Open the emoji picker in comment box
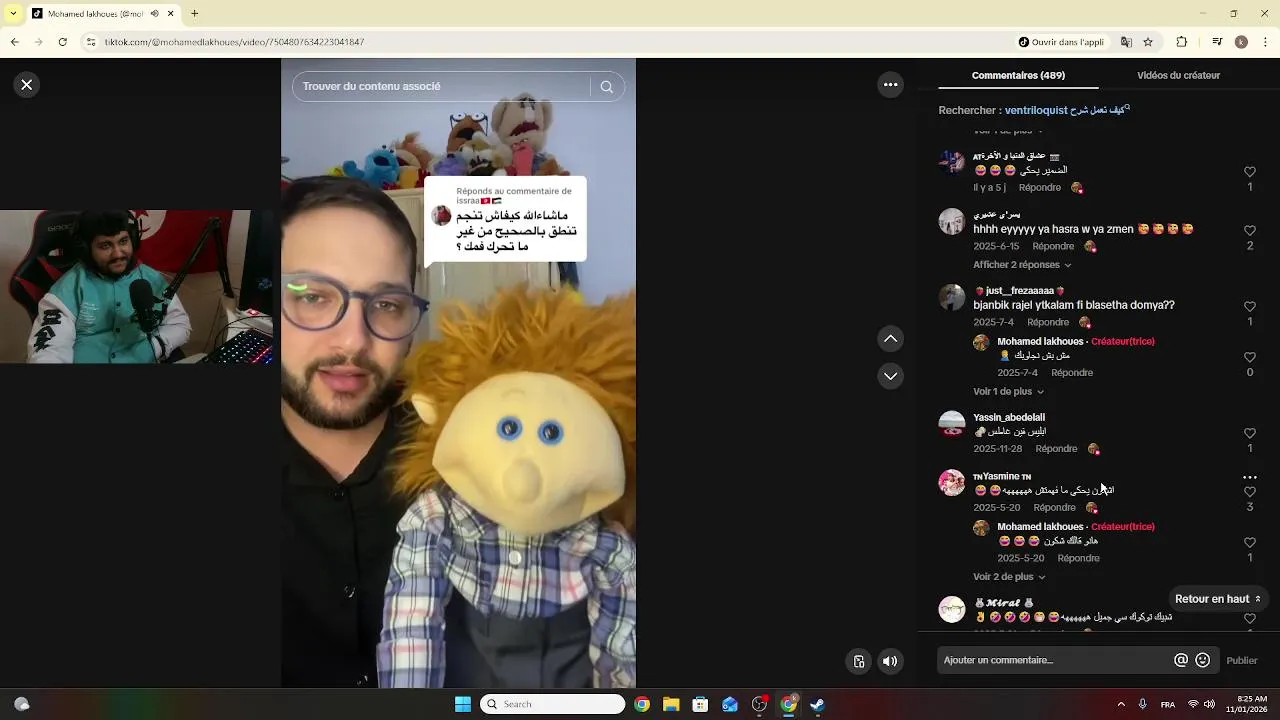This screenshot has width=1280, height=720. click(x=1203, y=660)
